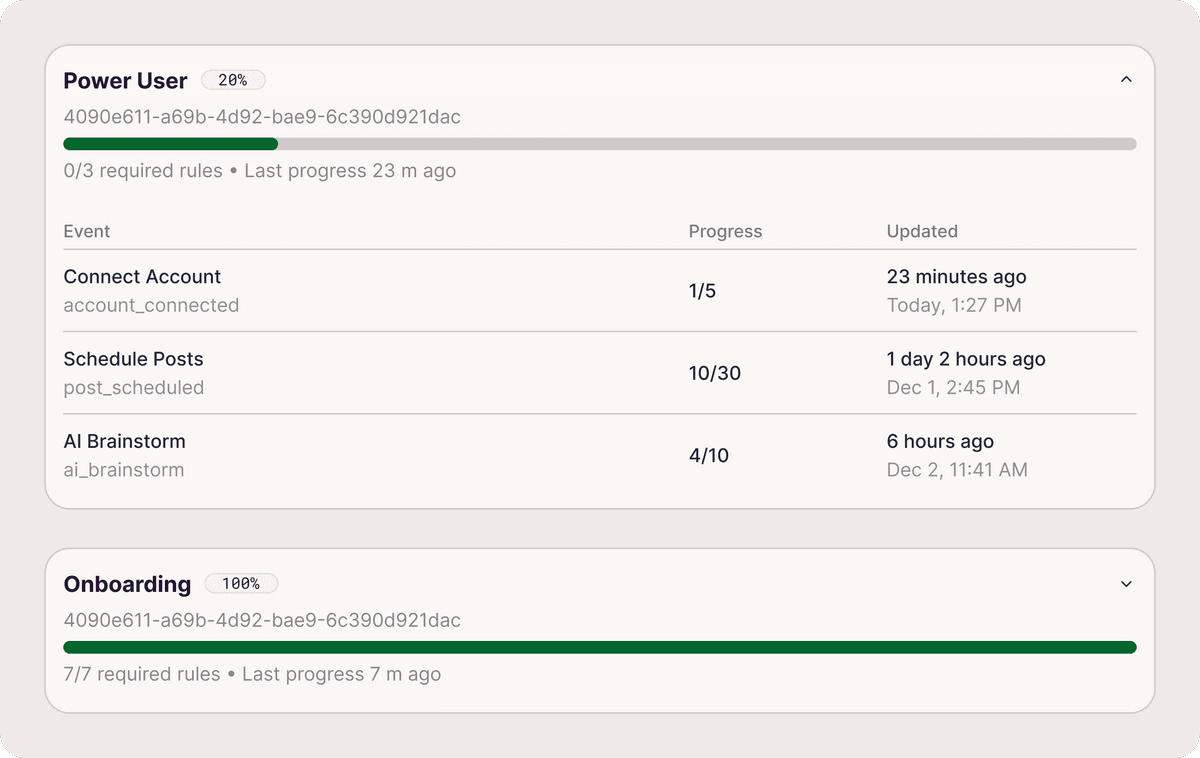The image size is (1200, 758).
Task: Click the Onboarding ID text
Action: click(x=262, y=620)
